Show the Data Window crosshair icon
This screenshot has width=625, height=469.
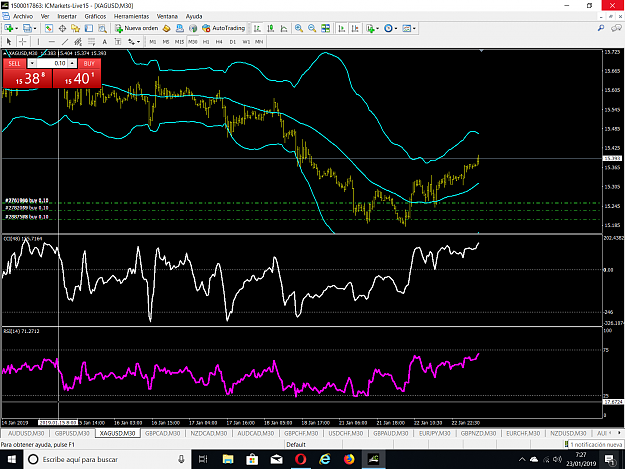(62, 28)
